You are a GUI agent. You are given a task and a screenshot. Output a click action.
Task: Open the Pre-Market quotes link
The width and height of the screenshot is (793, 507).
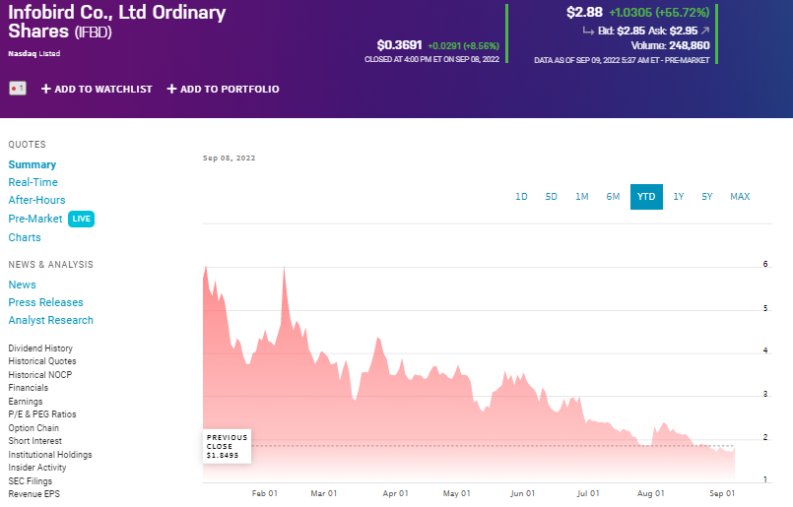click(x=35, y=219)
